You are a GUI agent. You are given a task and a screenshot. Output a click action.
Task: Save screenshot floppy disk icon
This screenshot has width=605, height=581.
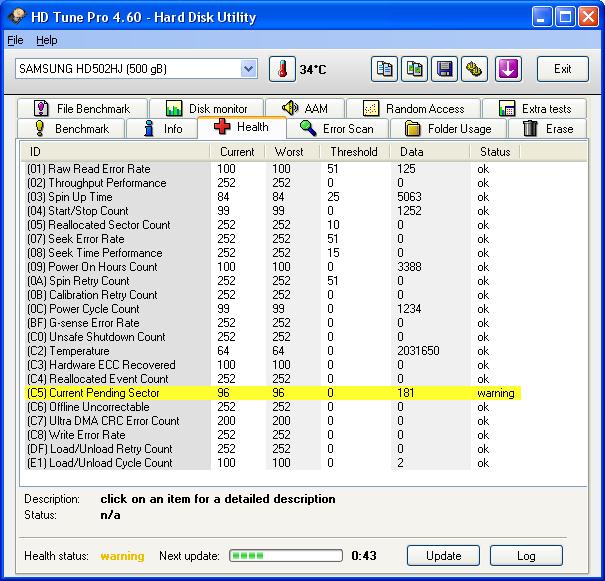pyautogui.click(x=444, y=69)
